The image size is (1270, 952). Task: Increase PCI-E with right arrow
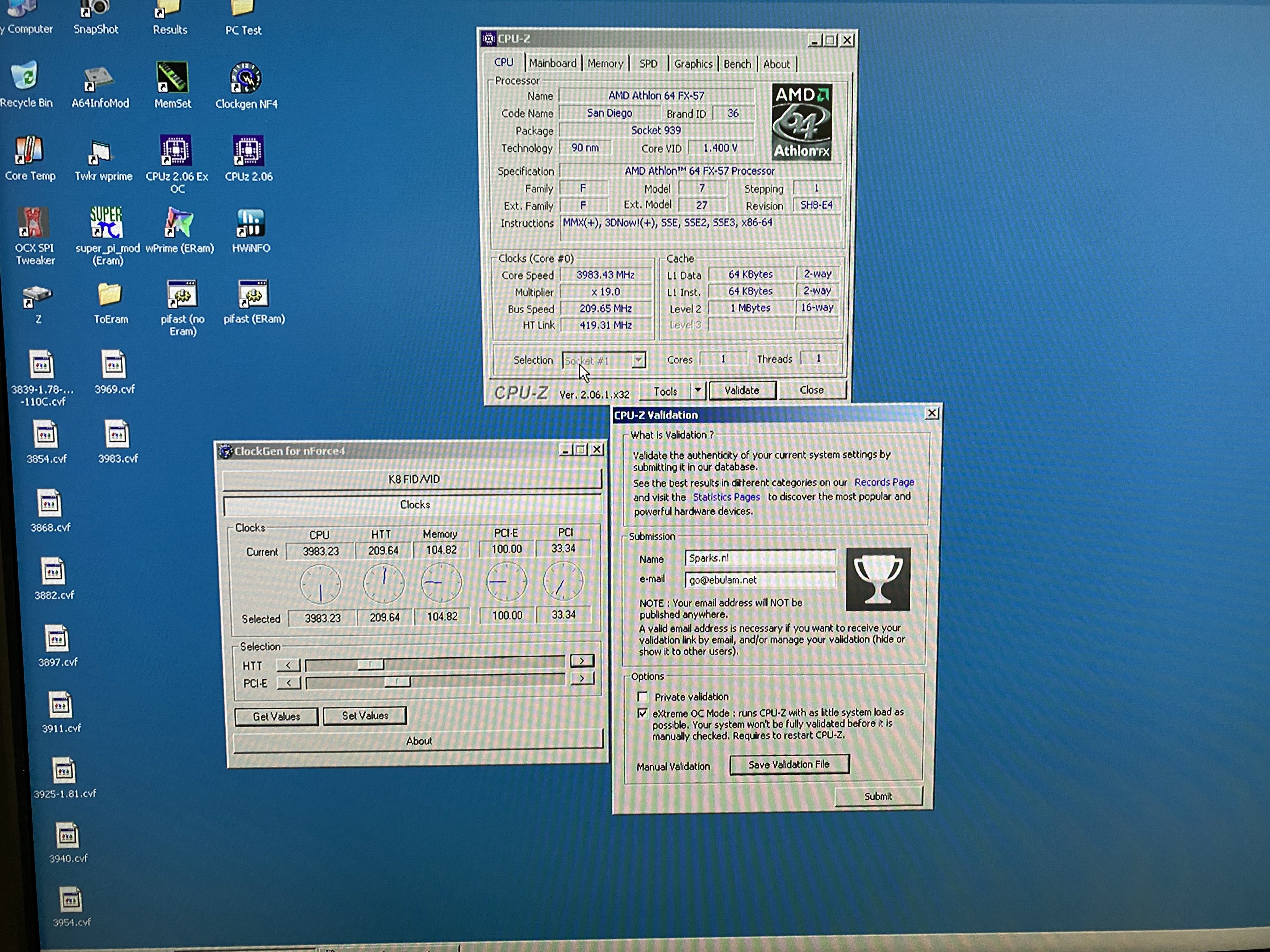(x=581, y=678)
